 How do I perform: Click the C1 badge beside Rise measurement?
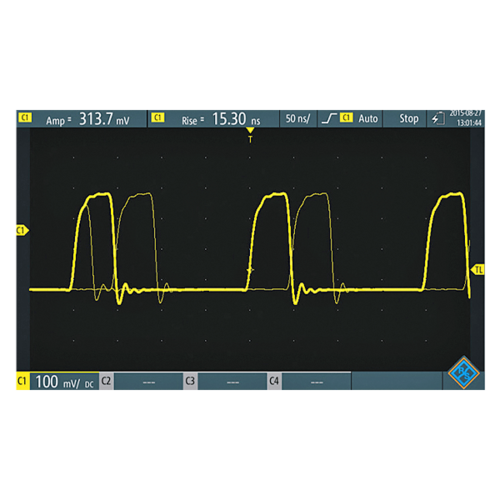157,118
